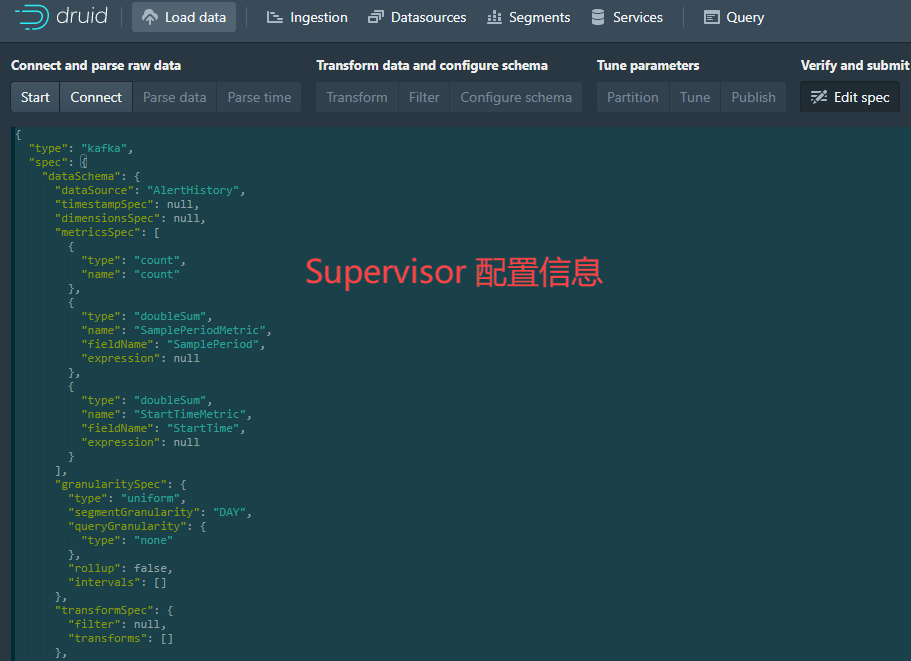
Task: Click the "SamplePeriod" fieldName value
Action: (x=213, y=344)
